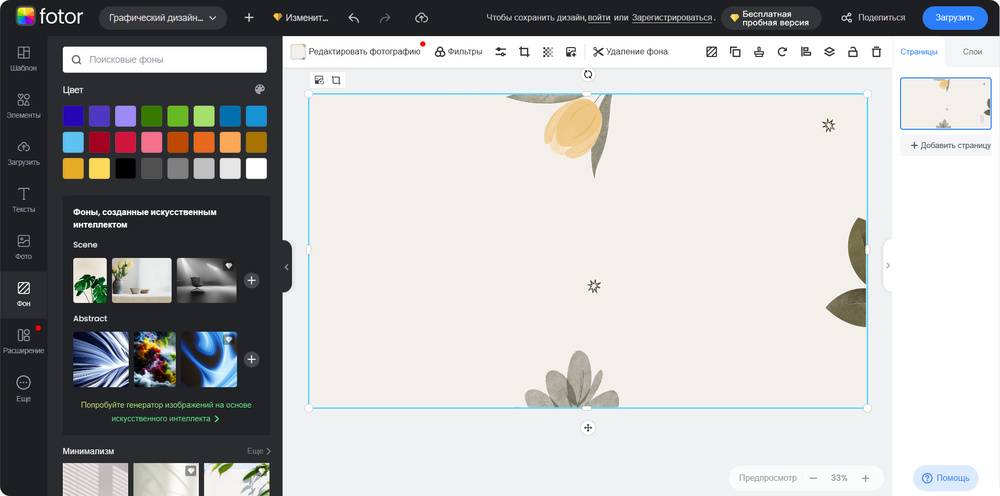Open the Тексты sidebar section
Screen dimensions: 1000x496
(x=24, y=200)
